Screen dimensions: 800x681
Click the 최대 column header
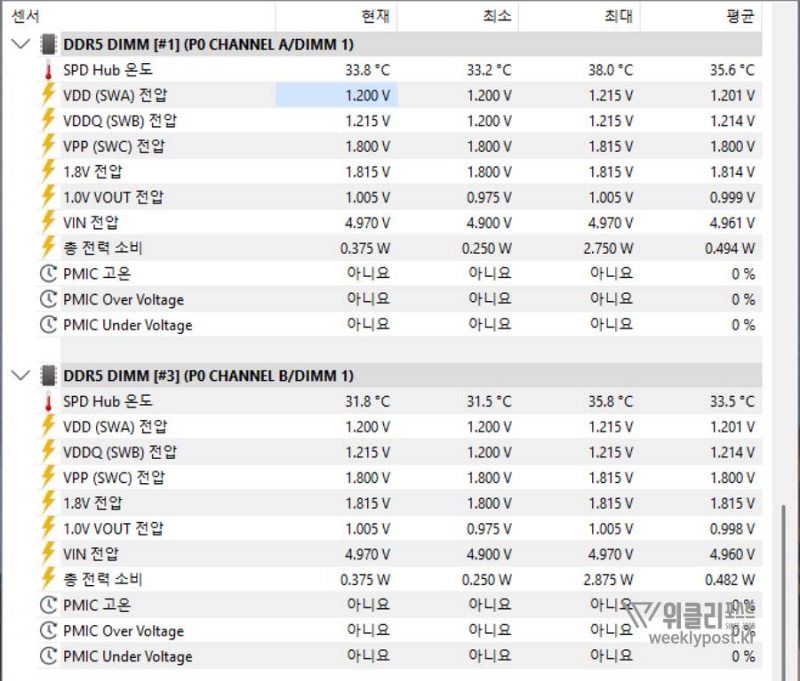pyautogui.click(x=618, y=16)
